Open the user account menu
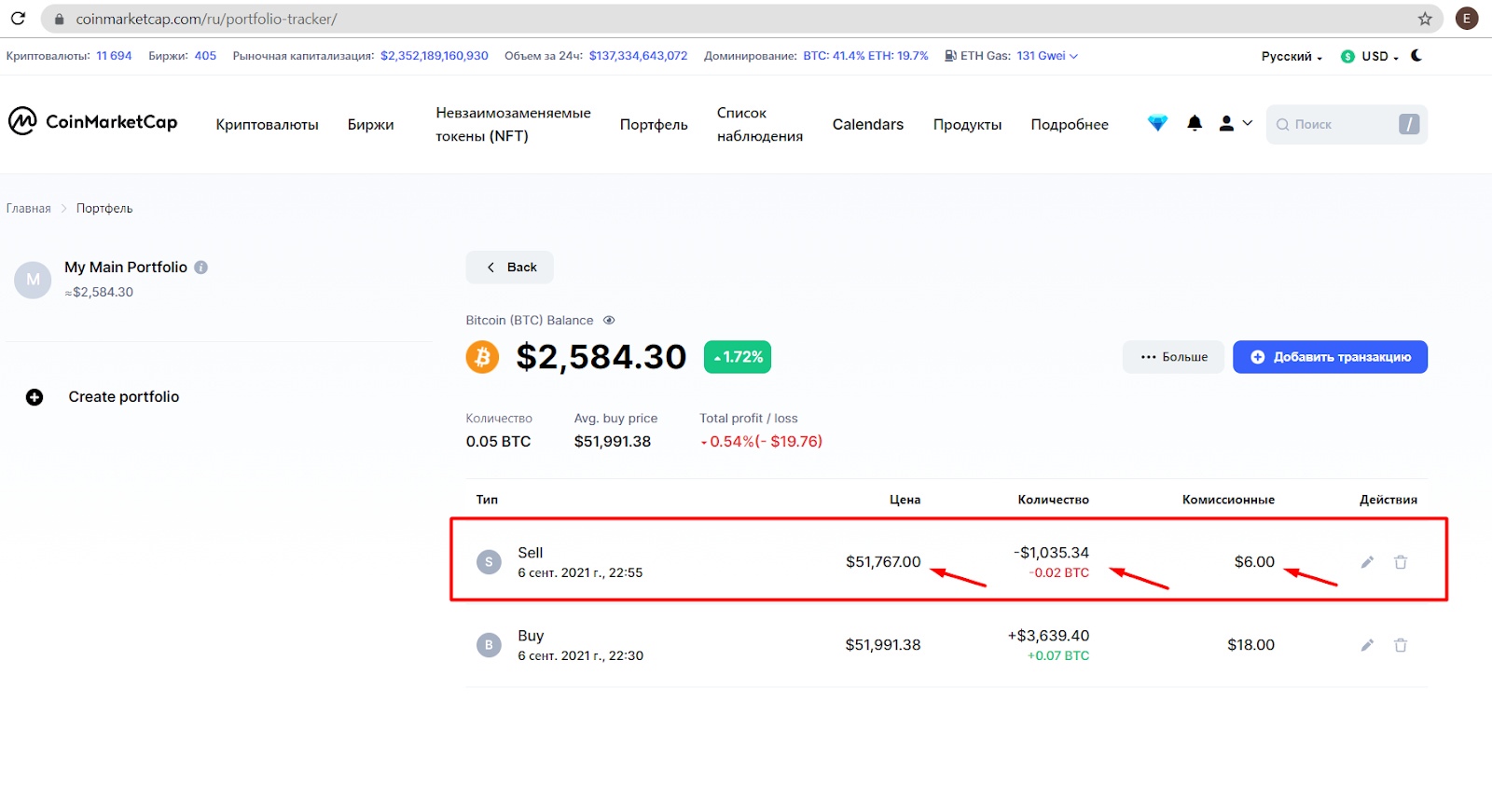Viewport: 1492px width, 812px height. [x=1236, y=123]
